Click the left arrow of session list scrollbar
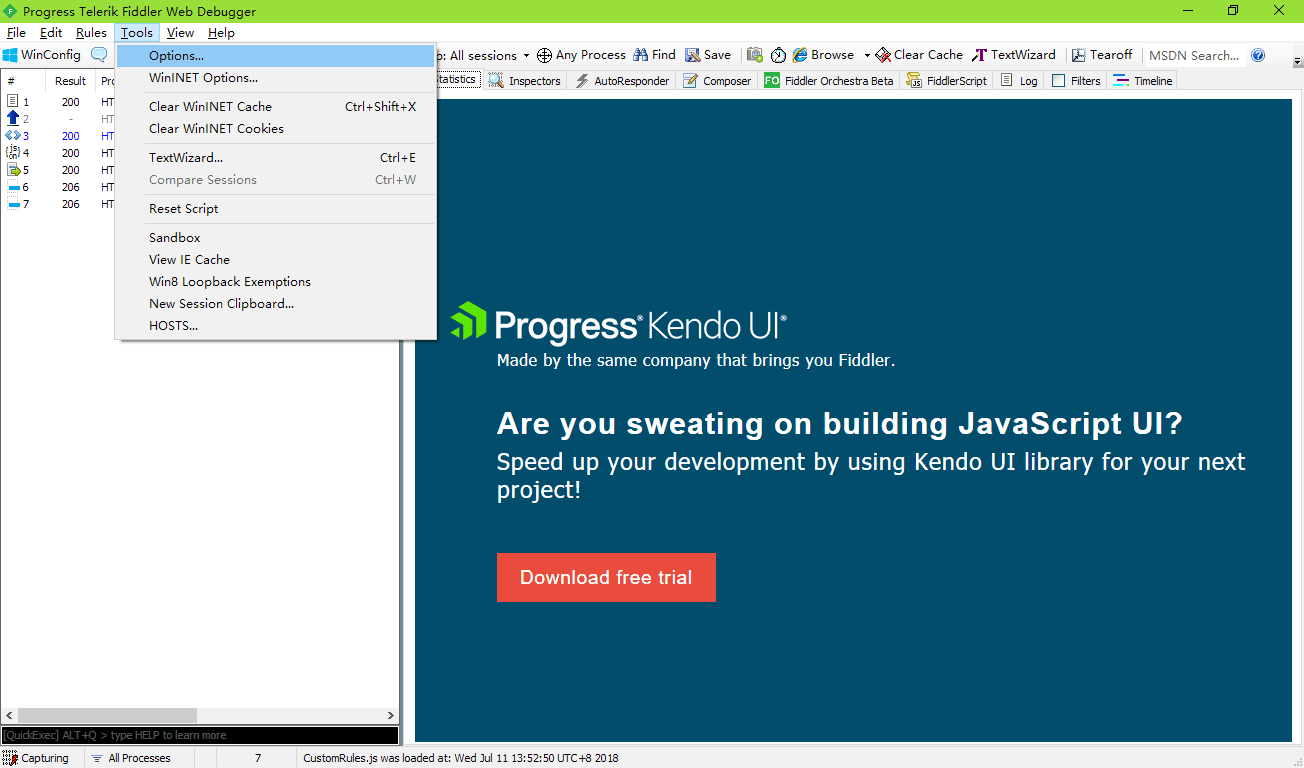Screen dimensions: 1304x768 coord(9,716)
